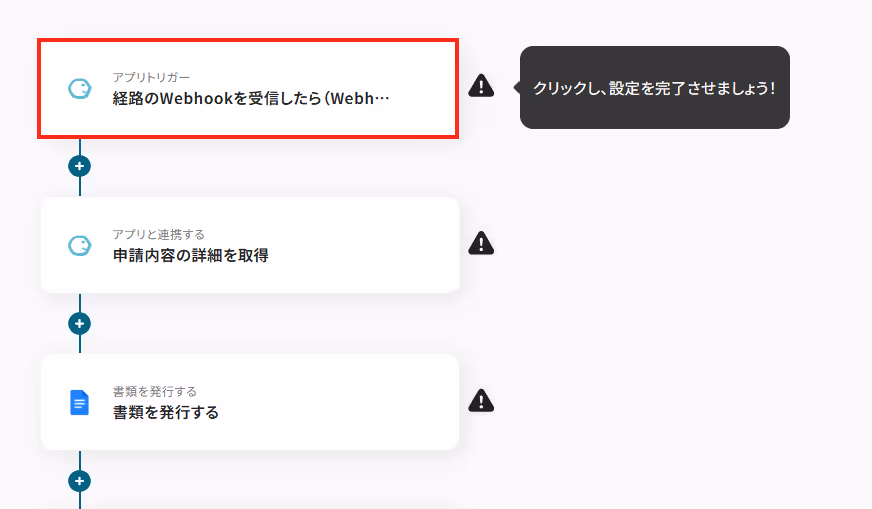
Task: Click the アプリと連携する label
Action: 159,234
